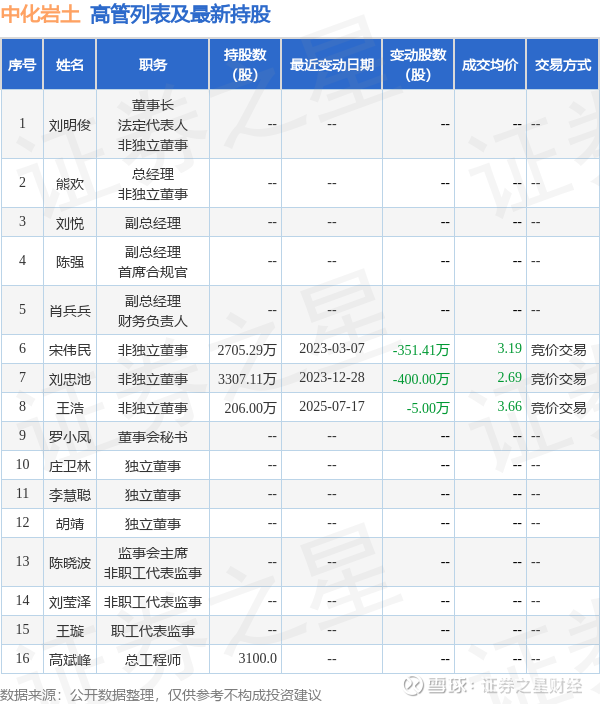The image size is (600, 704).
Task: Click the position 副总经理 in 刘悦's row
Action: coord(153,223)
